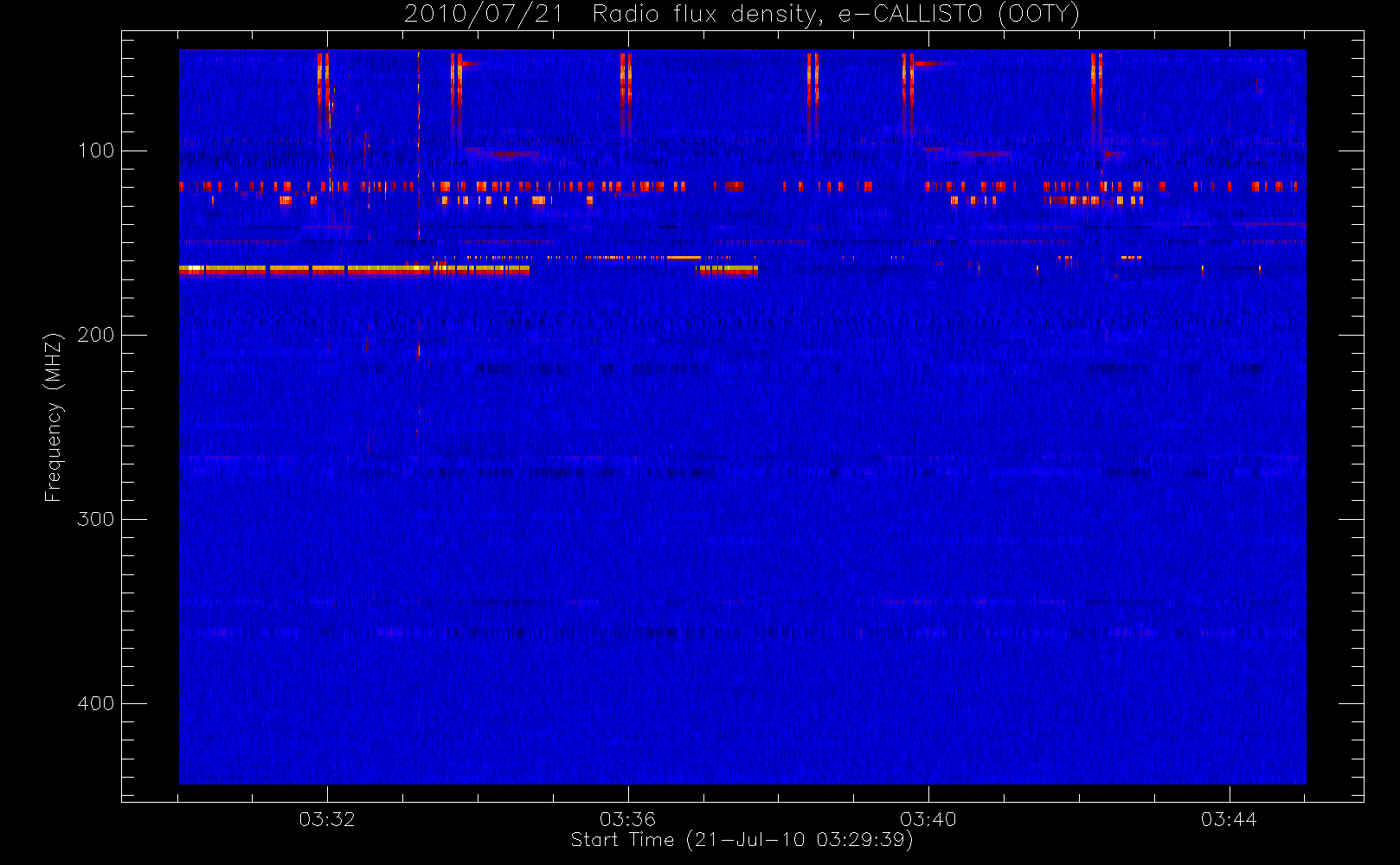This screenshot has width=1400, height=865.
Task: Click the 100 frequency tick label
Action: coord(96,151)
